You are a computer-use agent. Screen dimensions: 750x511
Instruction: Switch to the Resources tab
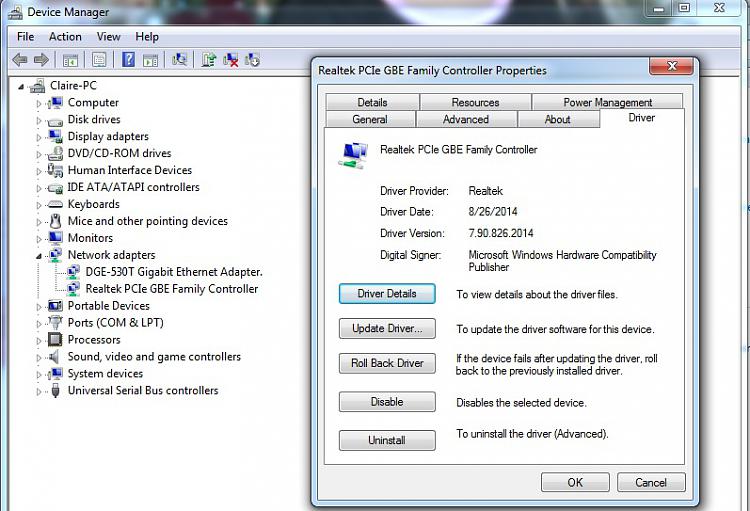point(475,102)
